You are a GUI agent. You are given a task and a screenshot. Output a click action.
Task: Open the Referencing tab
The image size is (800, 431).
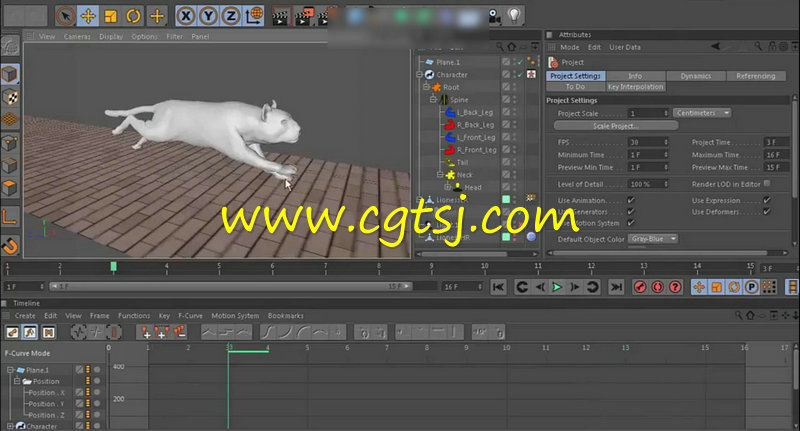pyautogui.click(x=756, y=76)
